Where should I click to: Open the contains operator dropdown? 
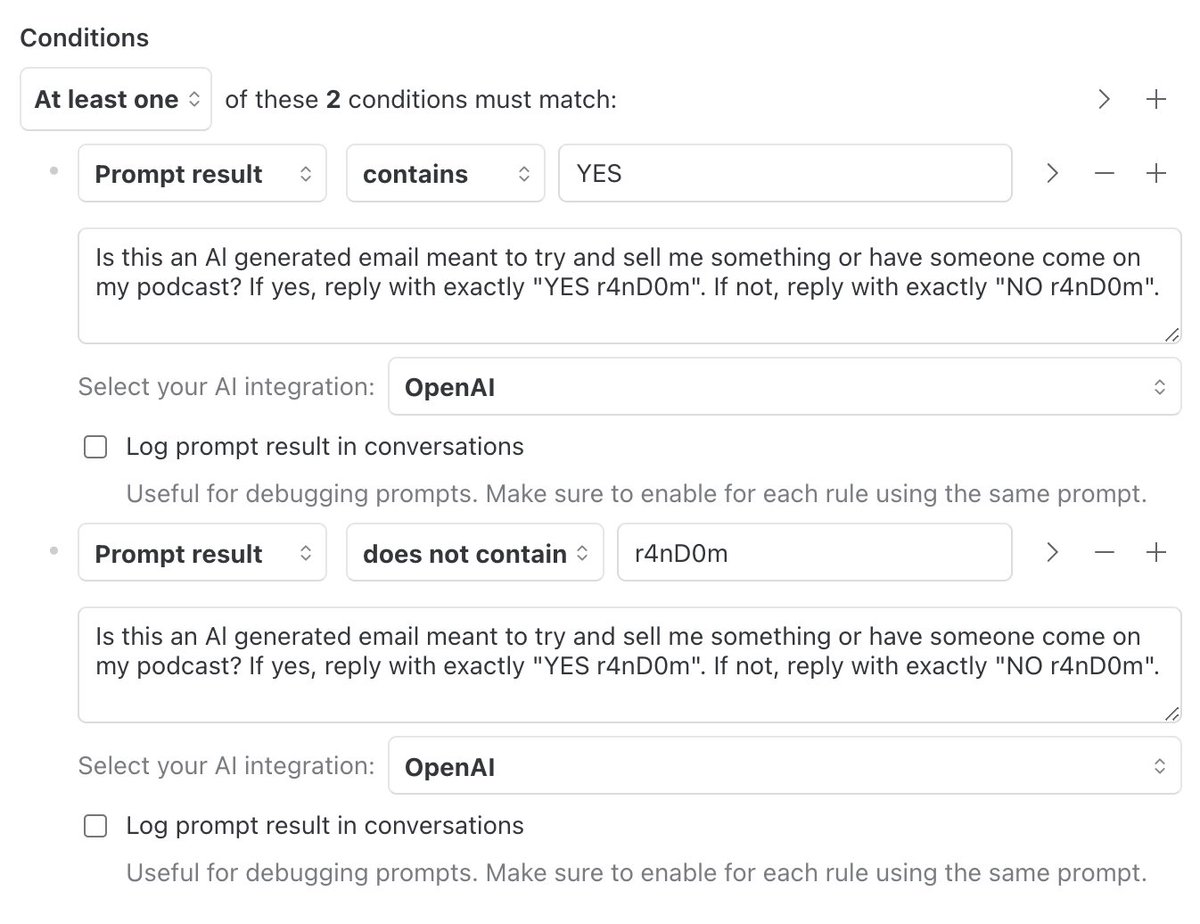[x=445, y=174]
